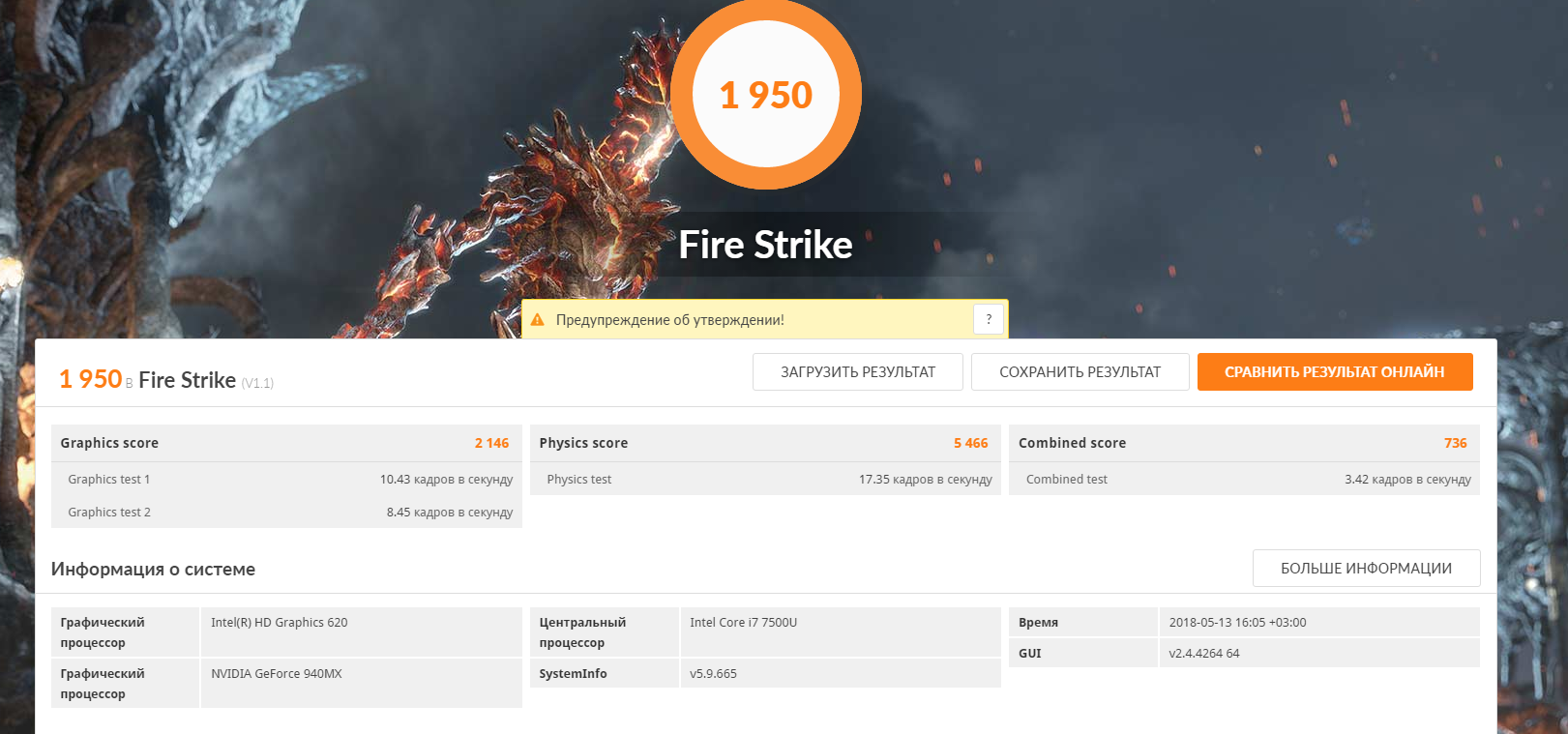The height and width of the screenshot is (734, 1568).
Task: Click the 8.45 кадров в секунду value
Action: click(450, 513)
